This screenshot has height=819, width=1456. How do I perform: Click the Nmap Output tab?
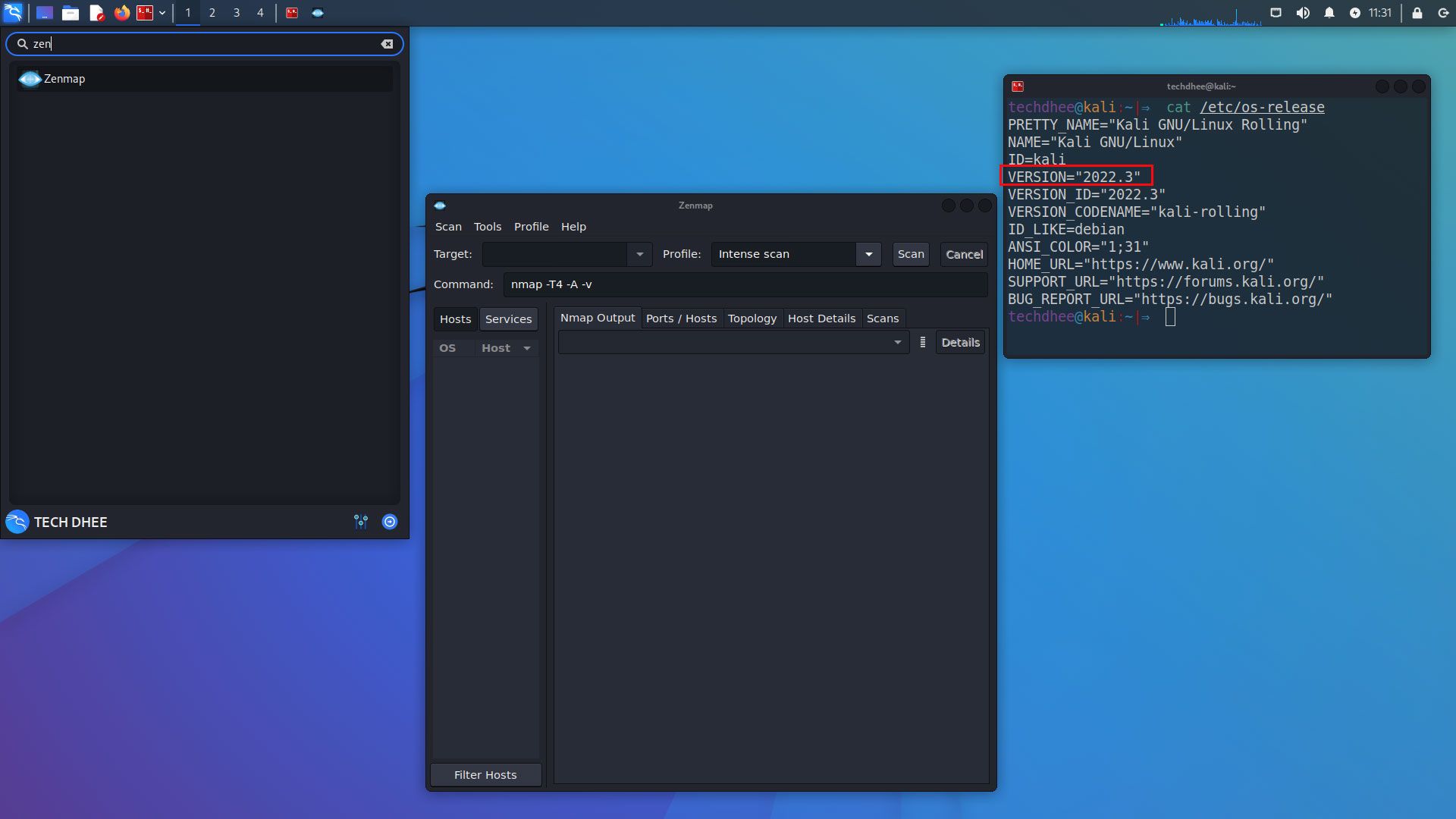597,318
